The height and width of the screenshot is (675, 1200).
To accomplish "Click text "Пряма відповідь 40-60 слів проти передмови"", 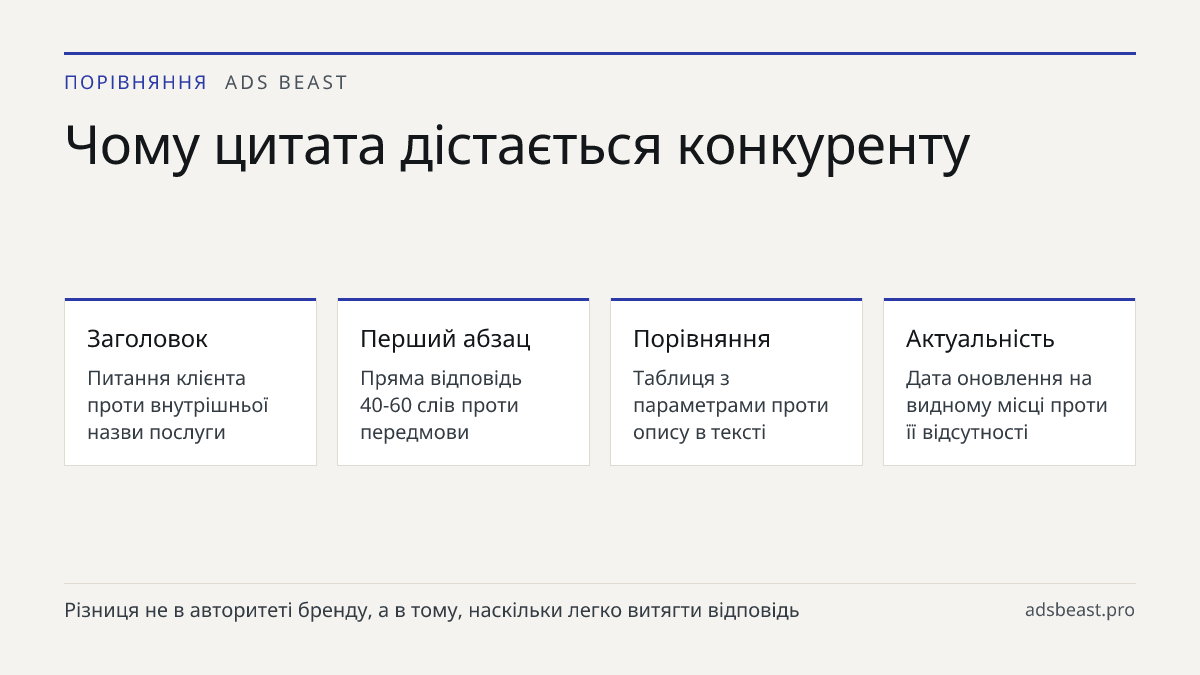I will [440, 405].
